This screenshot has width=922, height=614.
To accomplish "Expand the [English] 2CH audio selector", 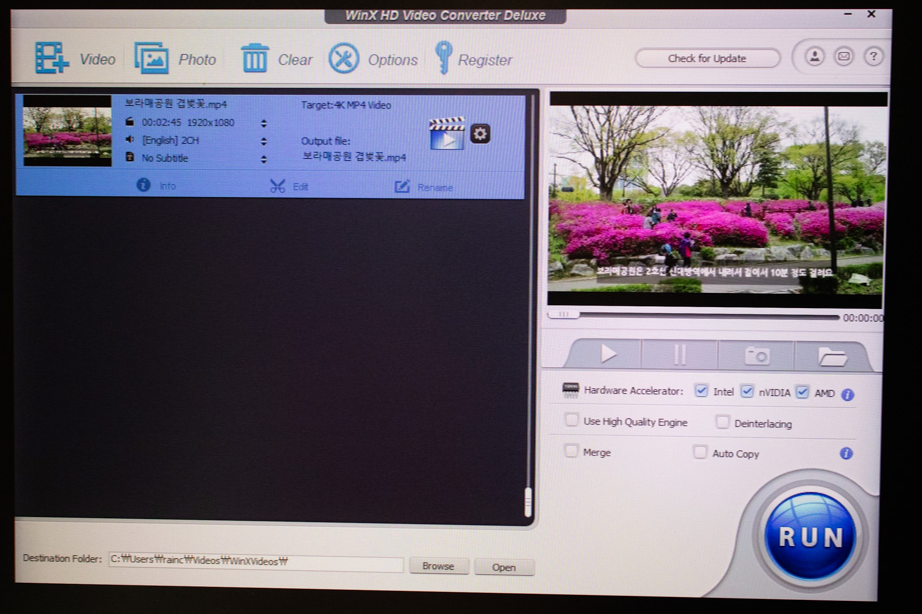I will (x=263, y=141).
